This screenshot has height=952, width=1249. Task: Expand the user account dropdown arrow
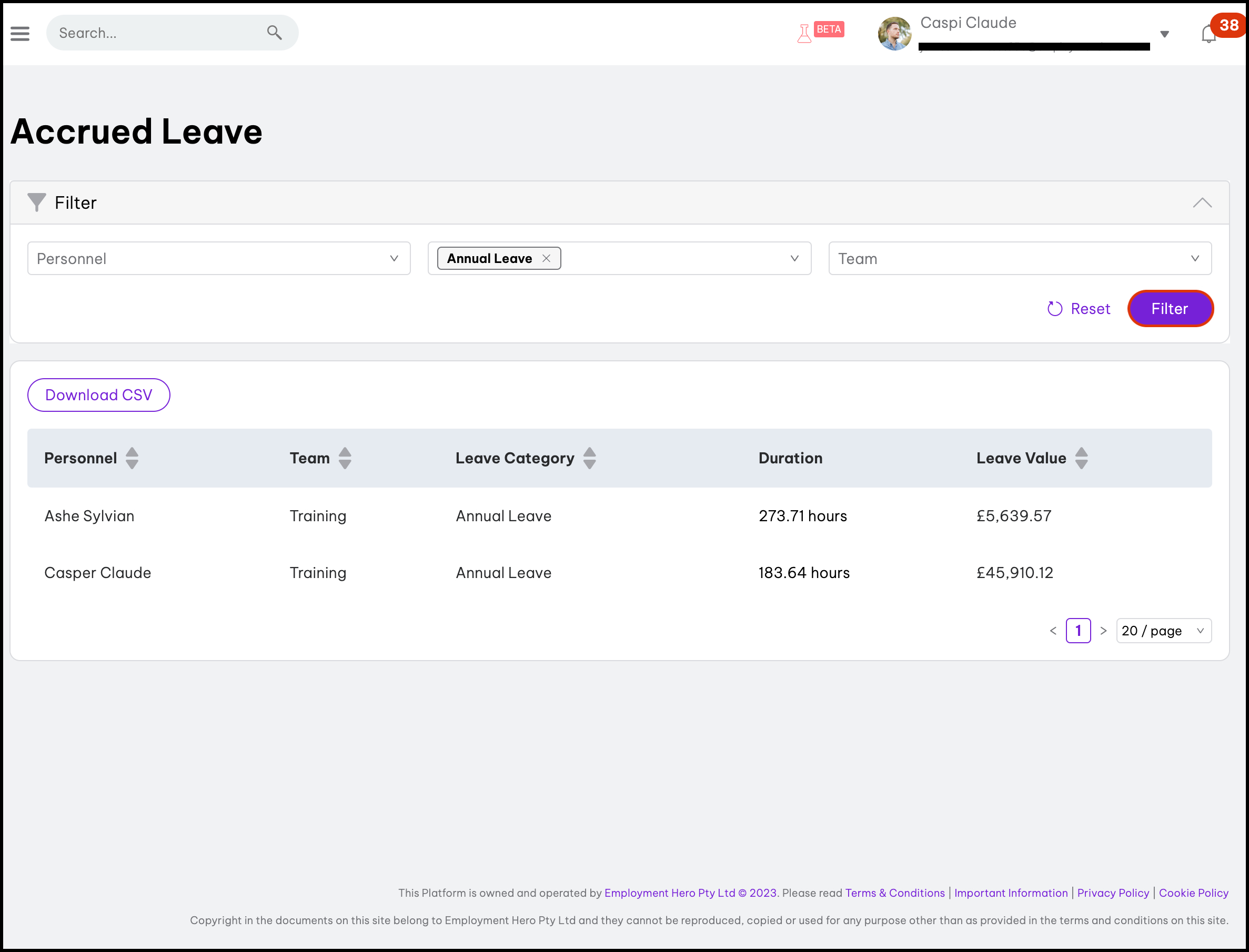pyautogui.click(x=1165, y=35)
